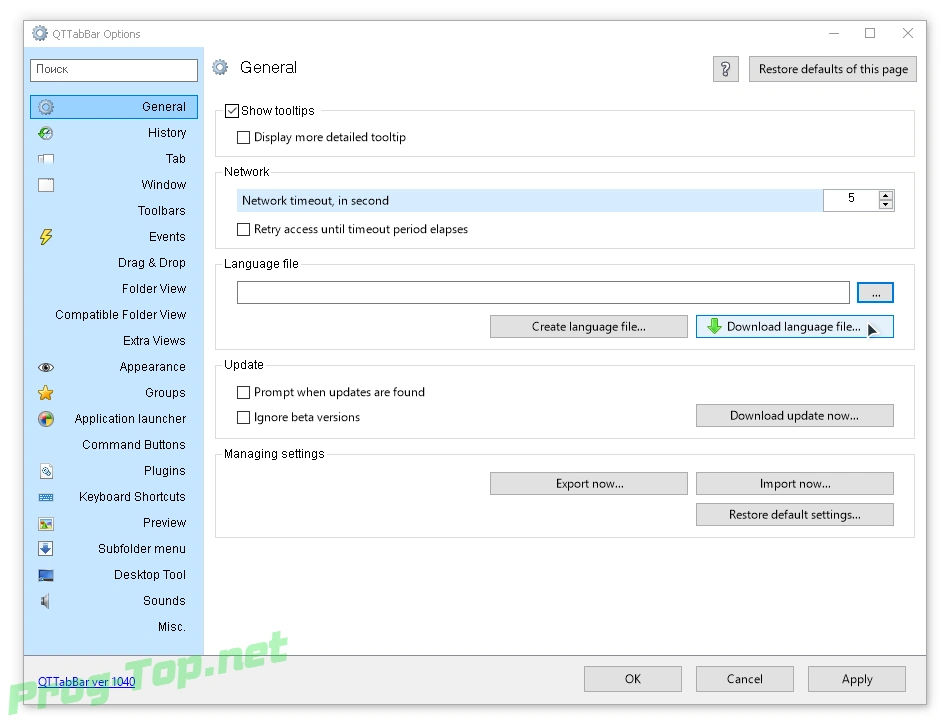Screen dimensions: 950x725
Task: Open the Application launcher settings page
Action: point(114,419)
